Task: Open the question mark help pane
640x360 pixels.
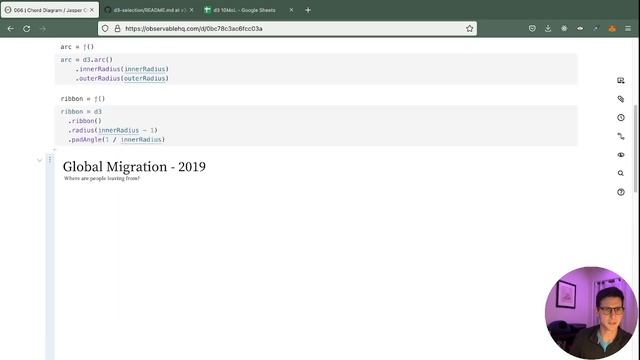Action: [x=621, y=192]
